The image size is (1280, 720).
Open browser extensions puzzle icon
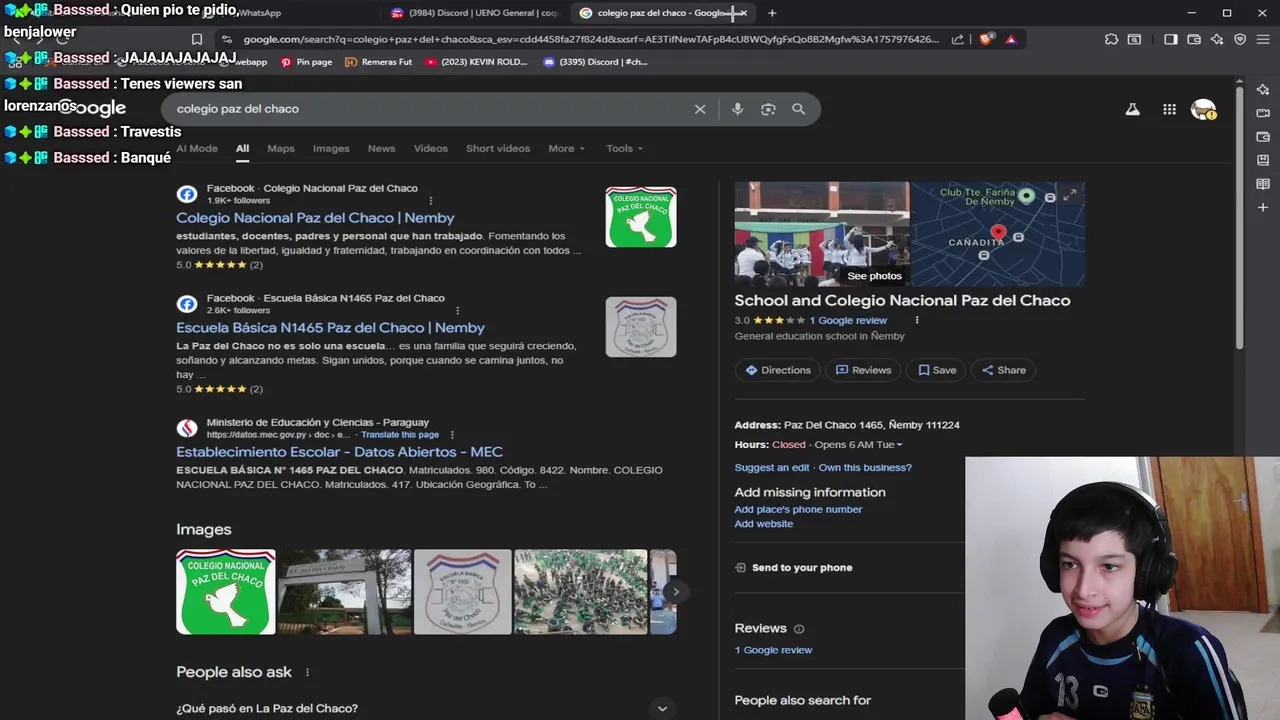[x=1111, y=39]
